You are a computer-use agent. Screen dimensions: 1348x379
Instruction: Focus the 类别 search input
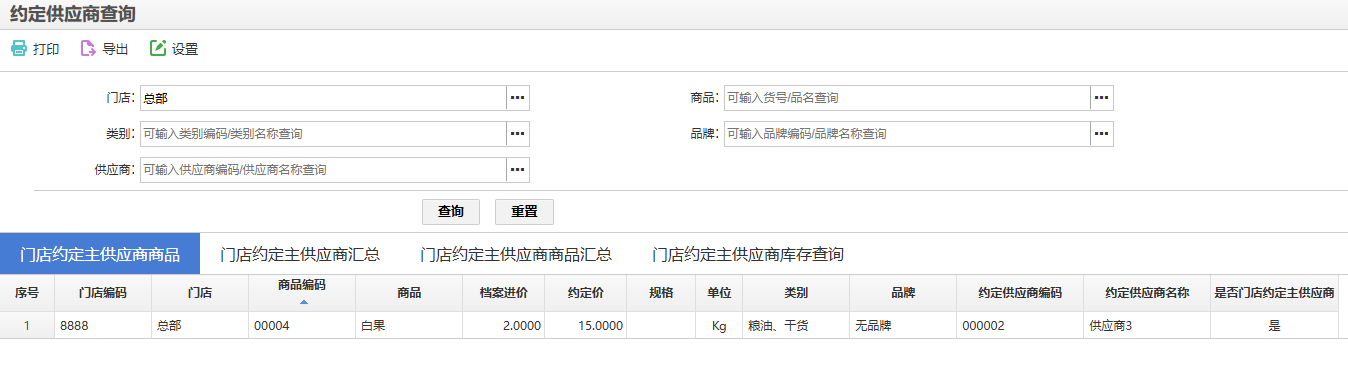tap(323, 134)
